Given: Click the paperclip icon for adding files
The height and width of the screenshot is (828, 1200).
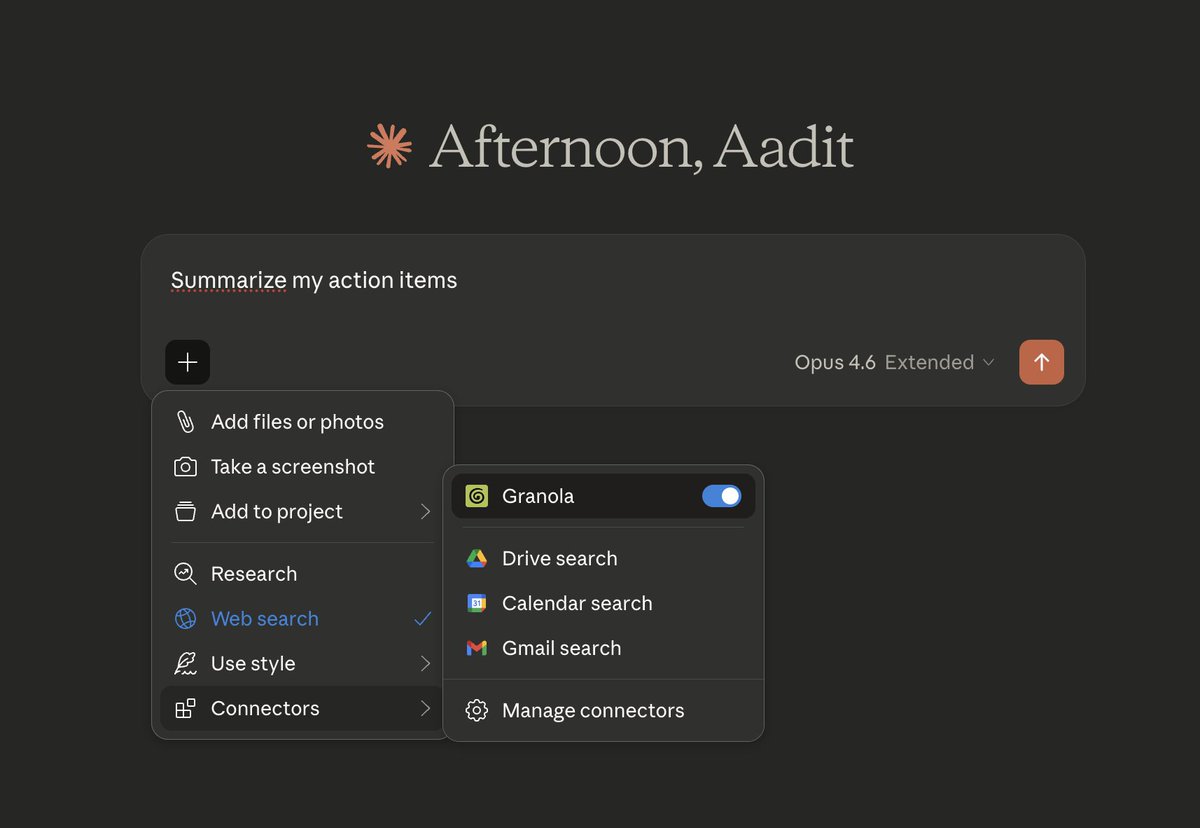Looking at the screenshot, I should coord(185,422).
